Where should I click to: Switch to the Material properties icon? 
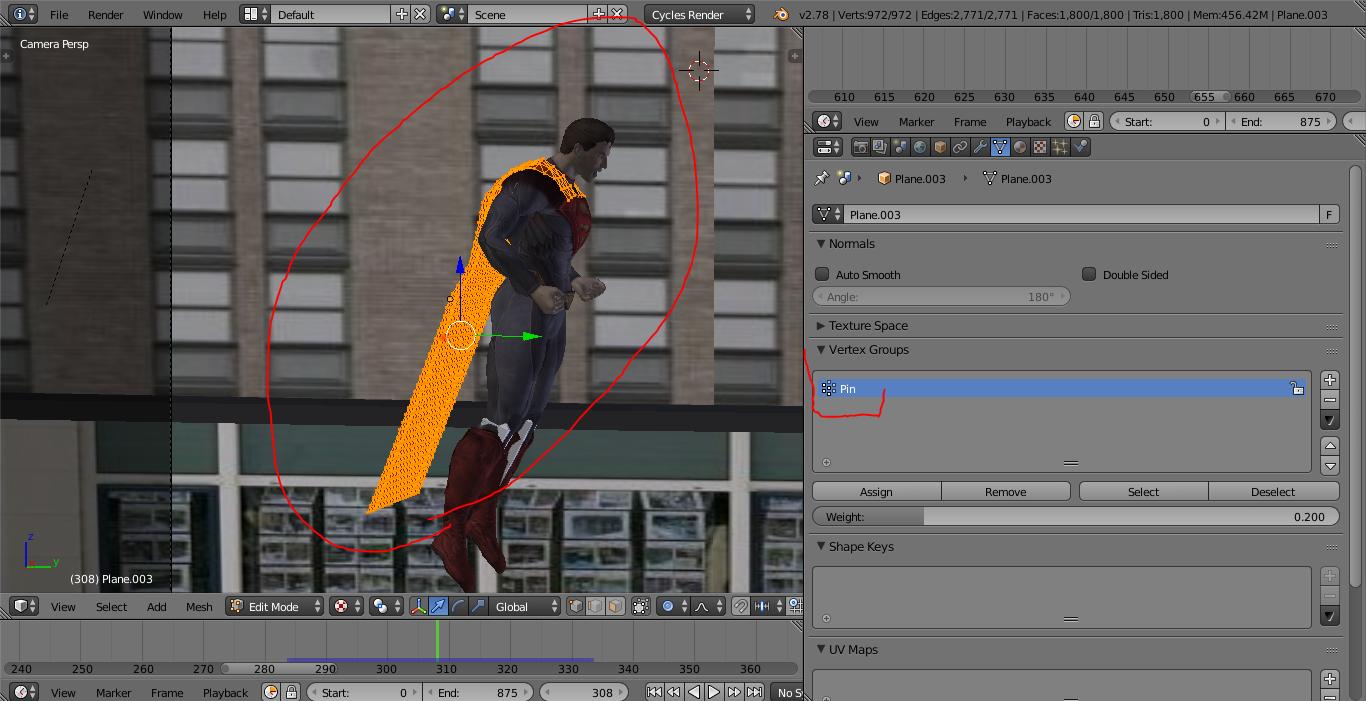[1018, 147]
